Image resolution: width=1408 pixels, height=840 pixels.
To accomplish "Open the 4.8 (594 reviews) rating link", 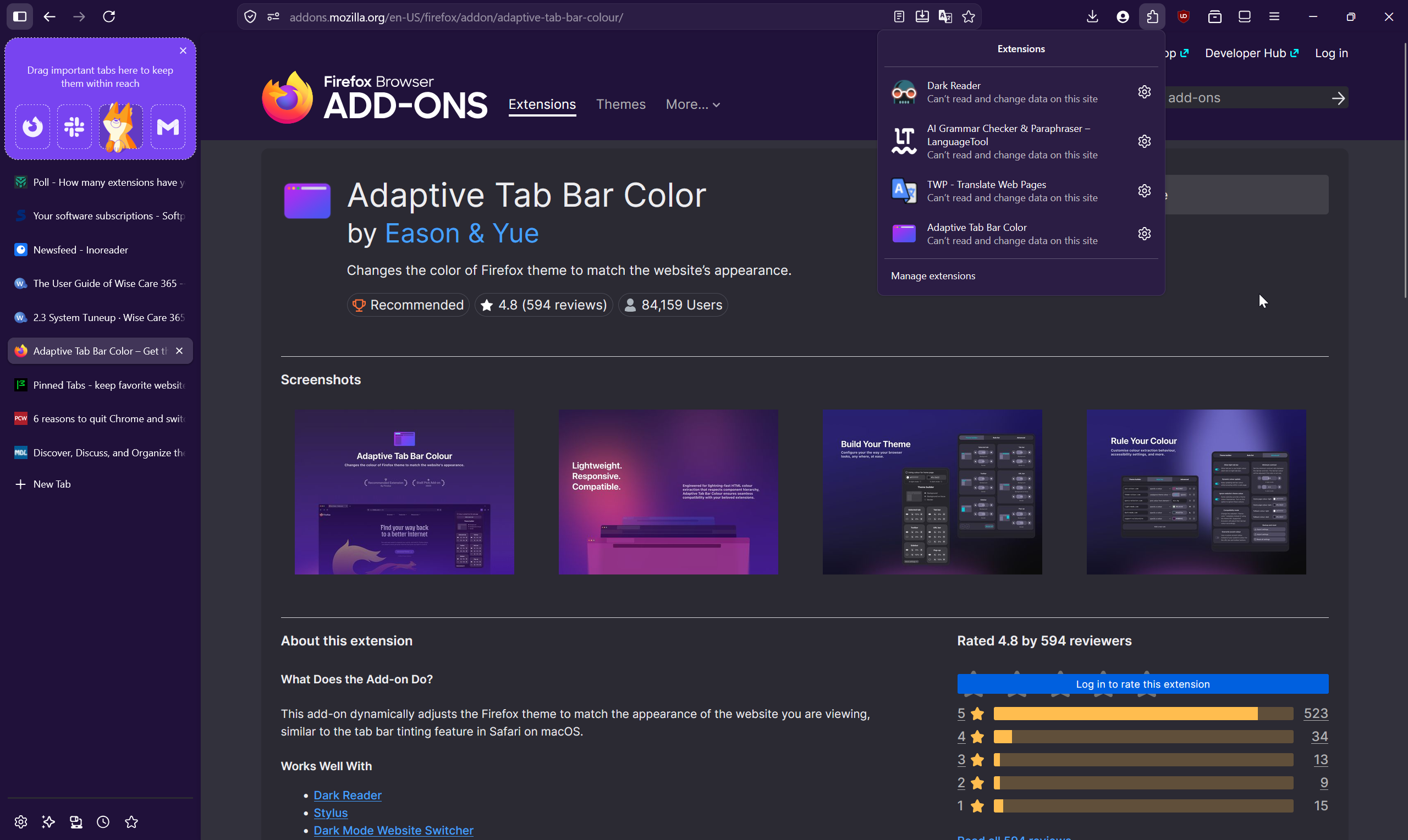I will [543, 305].
